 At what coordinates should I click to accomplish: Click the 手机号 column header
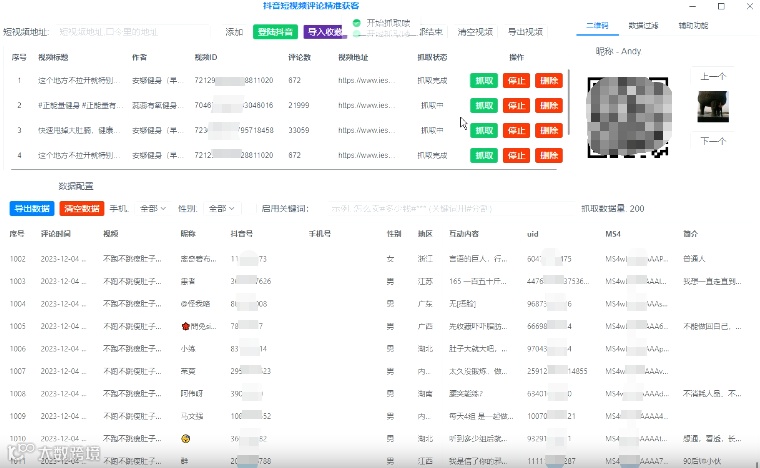(320, 234)
